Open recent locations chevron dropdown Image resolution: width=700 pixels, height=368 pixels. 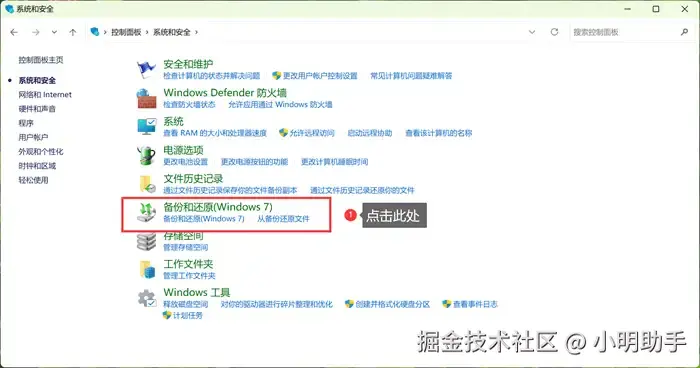point(54,32)
